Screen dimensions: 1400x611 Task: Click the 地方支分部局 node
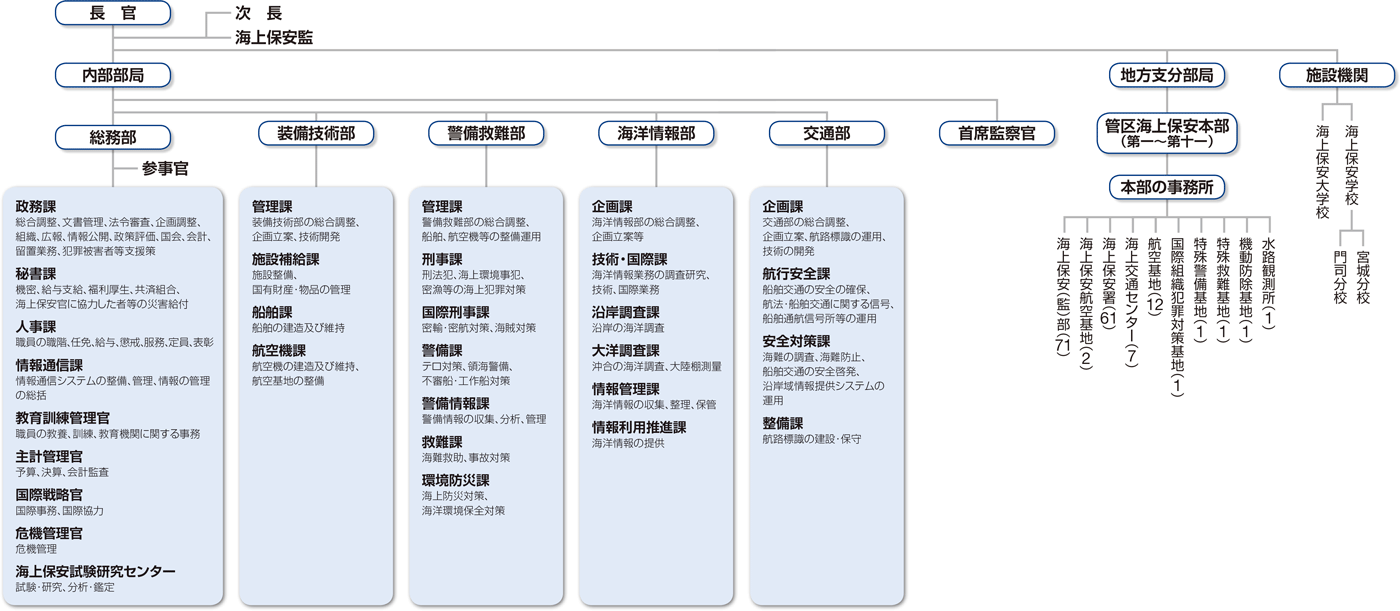(1167, 74)
